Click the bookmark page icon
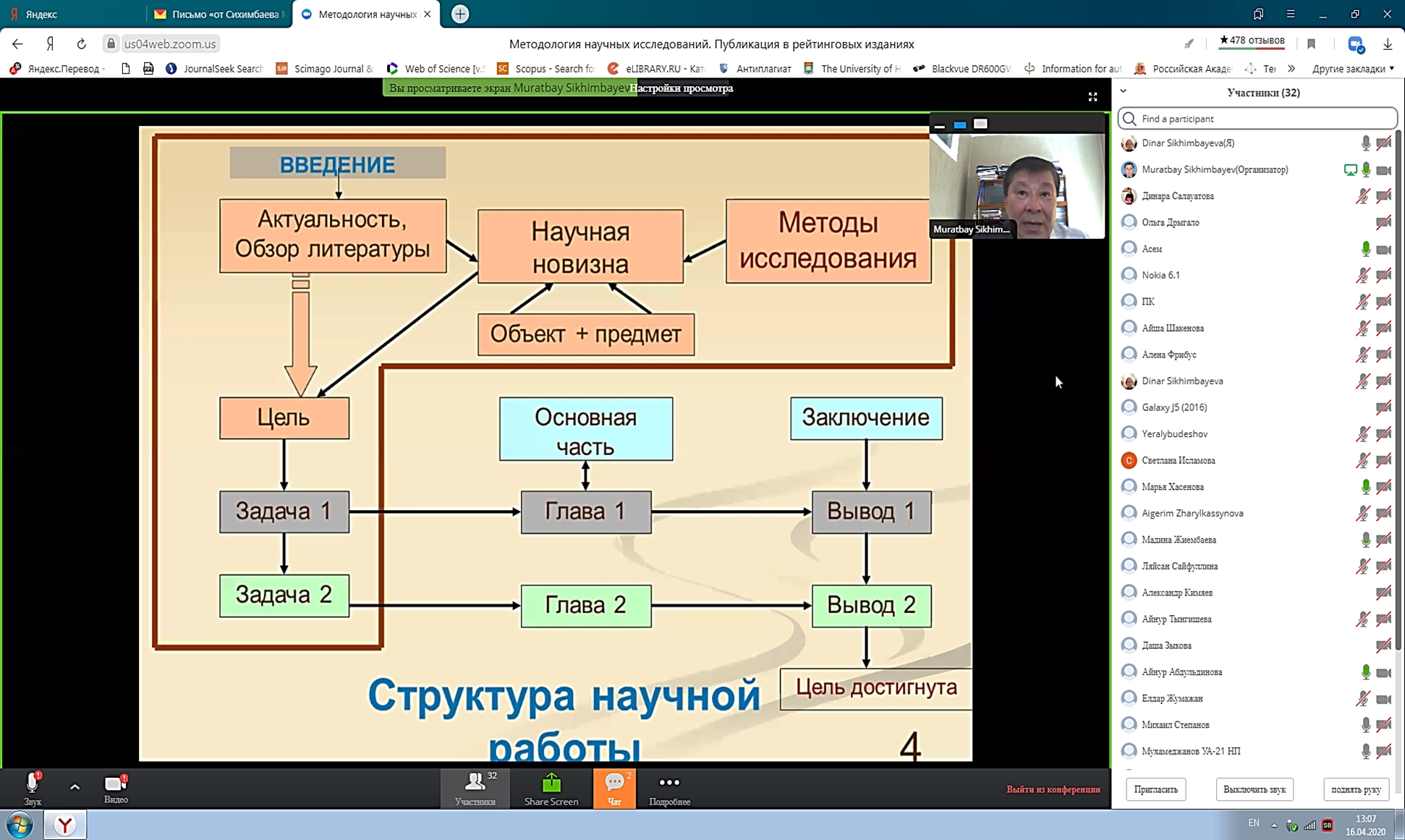This screenshot has height=840, width=1405. (1311, 44)
